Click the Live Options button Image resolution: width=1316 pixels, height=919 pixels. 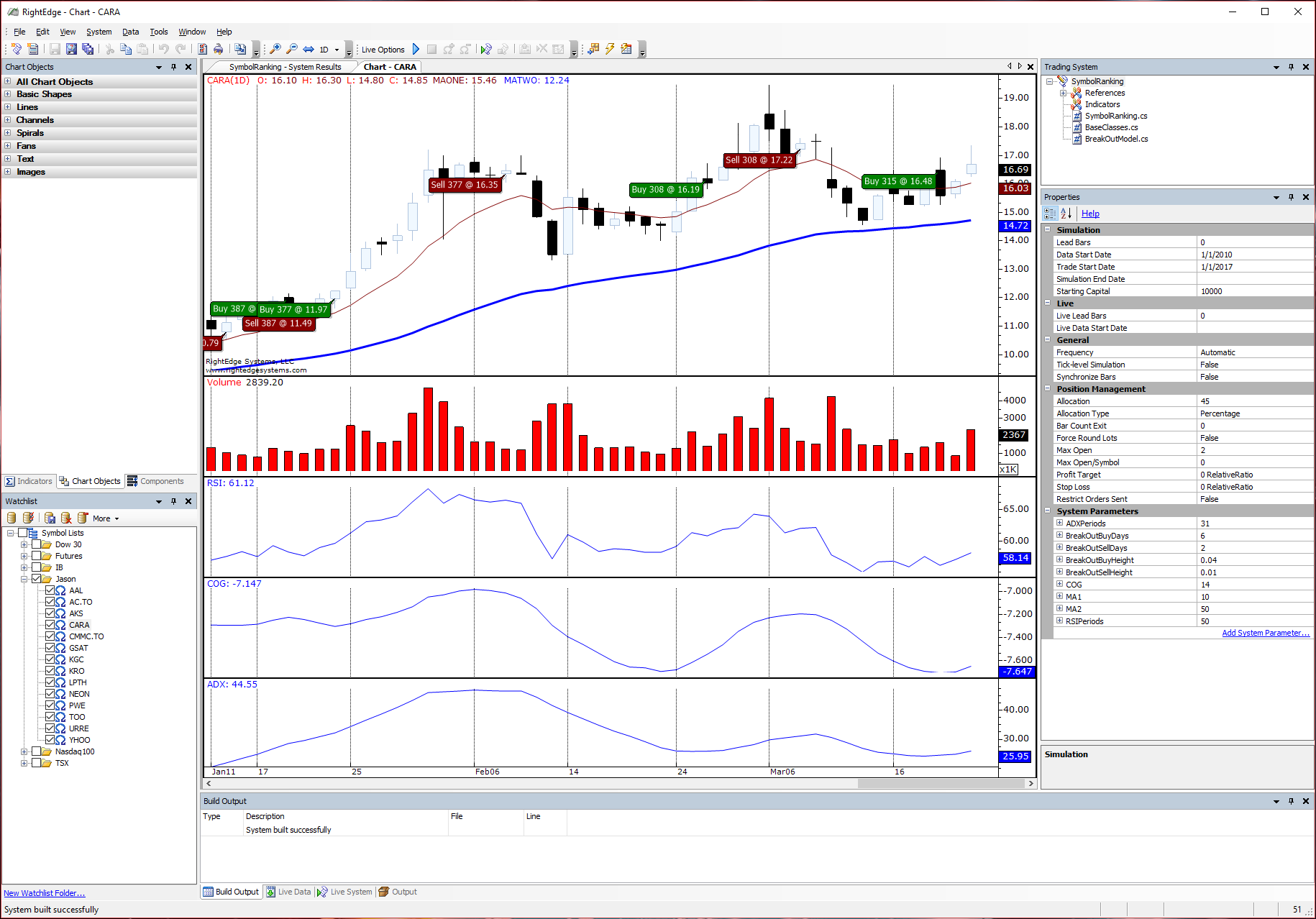coord(383,50)
